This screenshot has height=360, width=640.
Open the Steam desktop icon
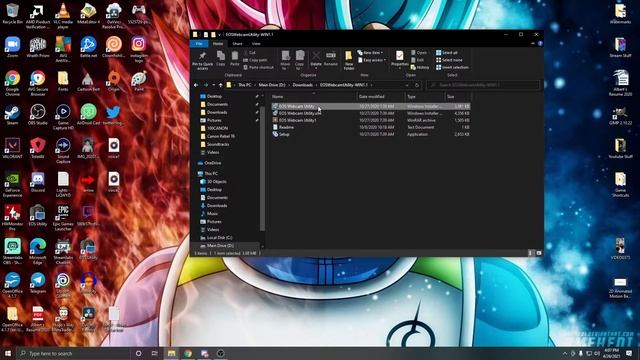tap(12, 115)
